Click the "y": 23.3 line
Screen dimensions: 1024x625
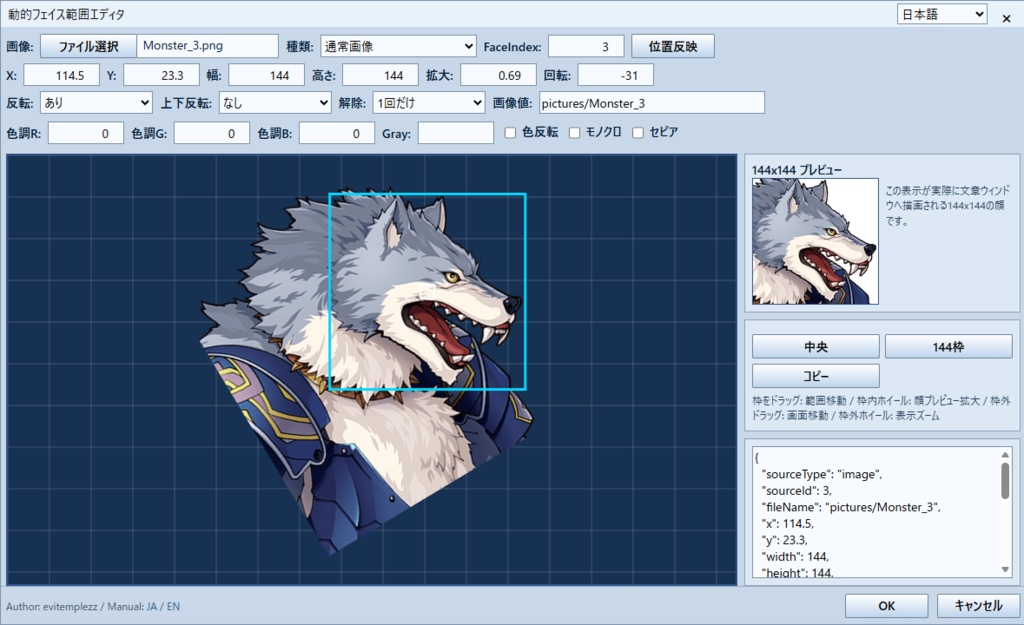coord(784,540)
